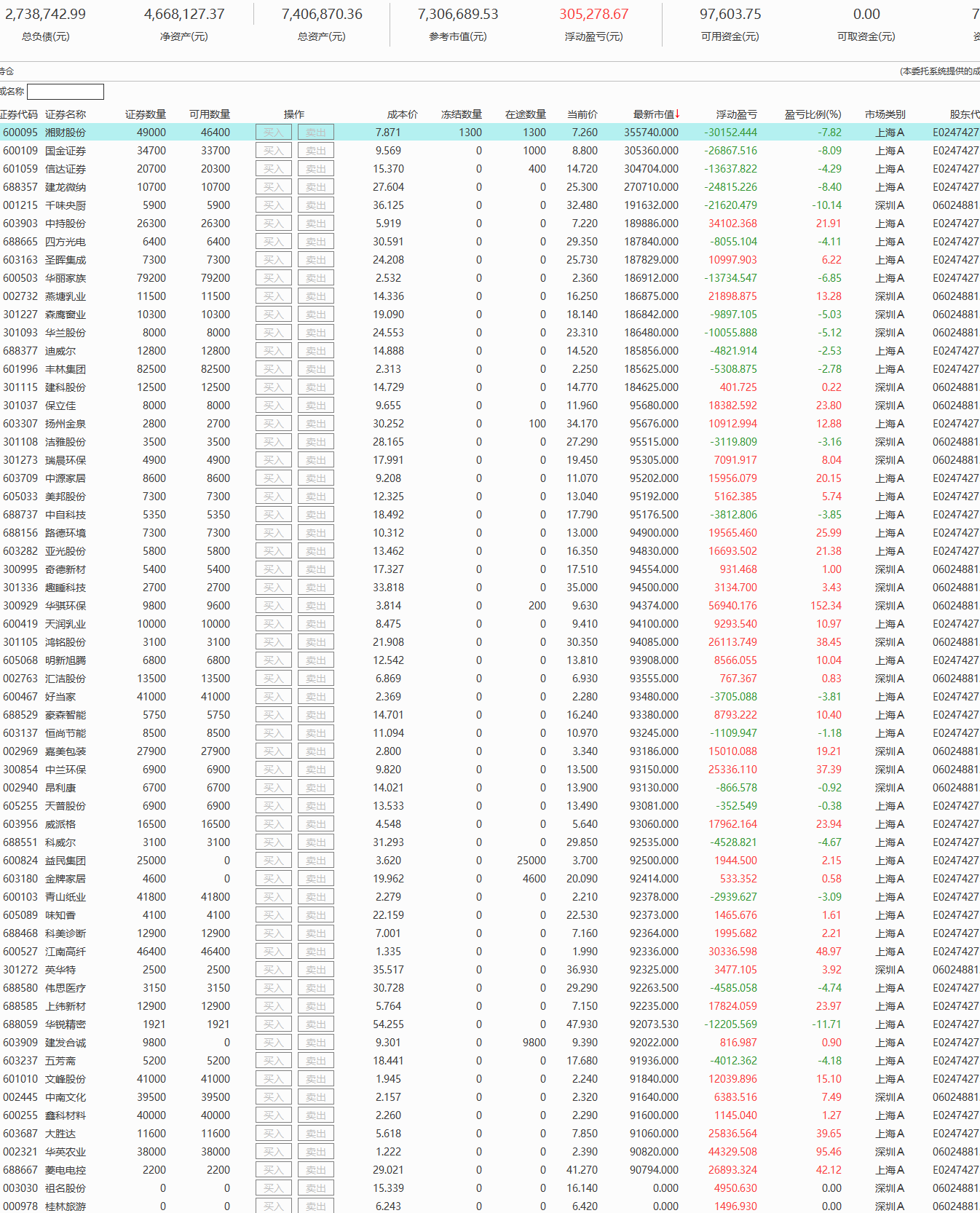980x1213 pixels.
Task: Buy more 千味央厨 via 买入 button
Action: point(274,205)
